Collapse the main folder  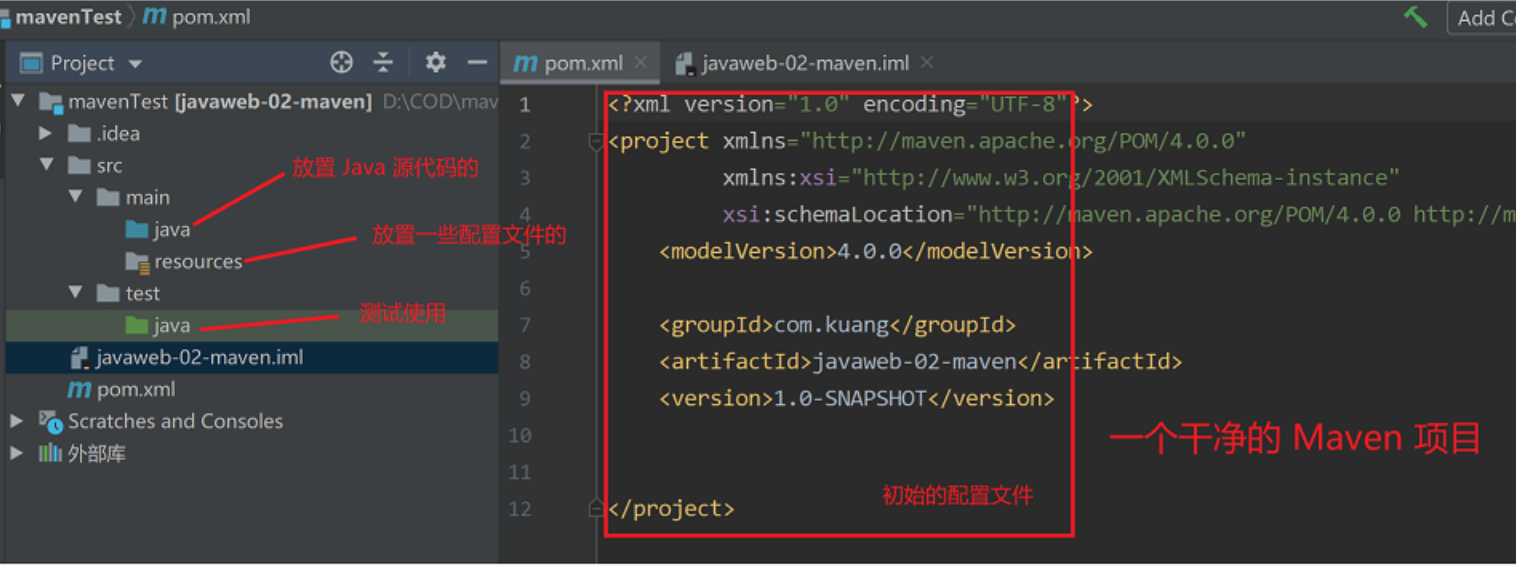[x=76, y=197]
